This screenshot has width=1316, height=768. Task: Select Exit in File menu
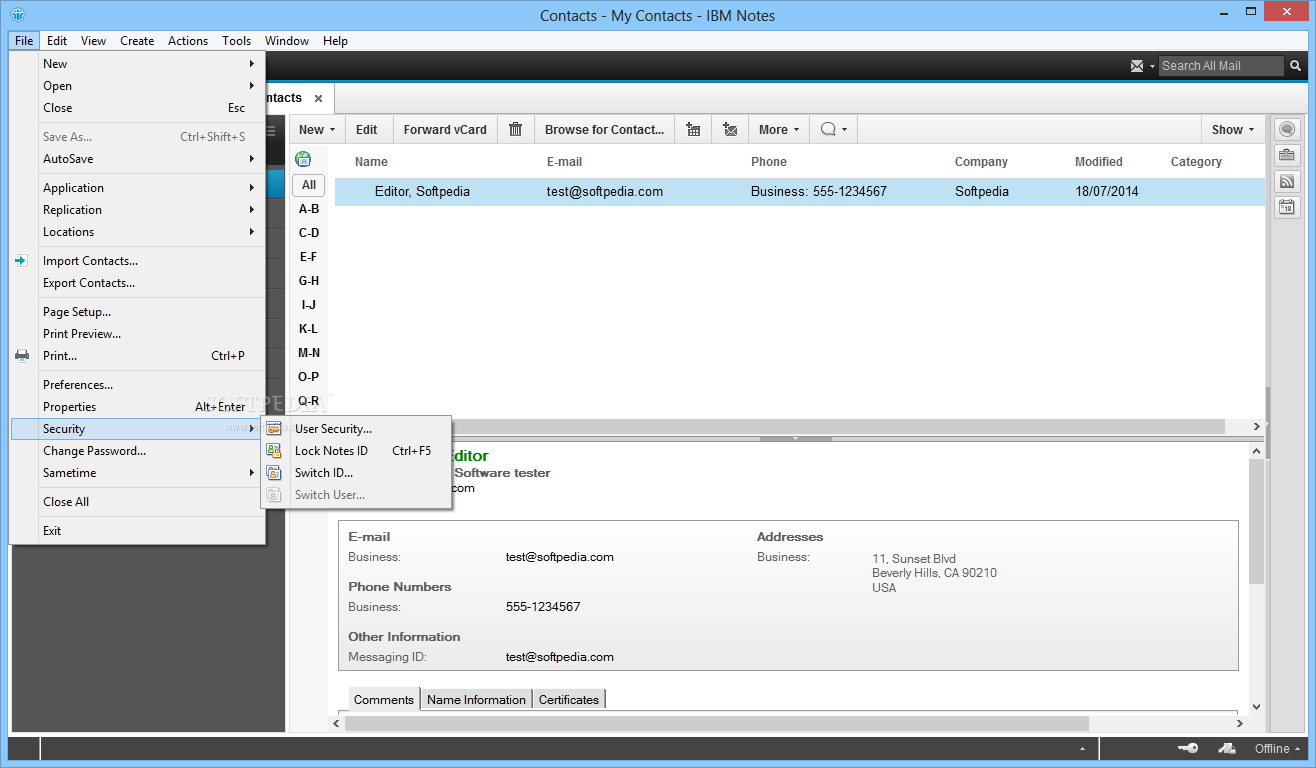[x=137, y=531]
